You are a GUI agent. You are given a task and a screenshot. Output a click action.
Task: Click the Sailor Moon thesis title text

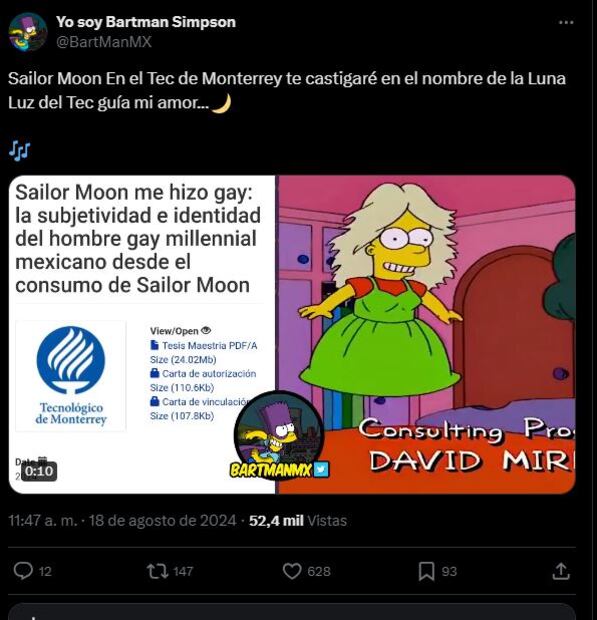point(138,239)
